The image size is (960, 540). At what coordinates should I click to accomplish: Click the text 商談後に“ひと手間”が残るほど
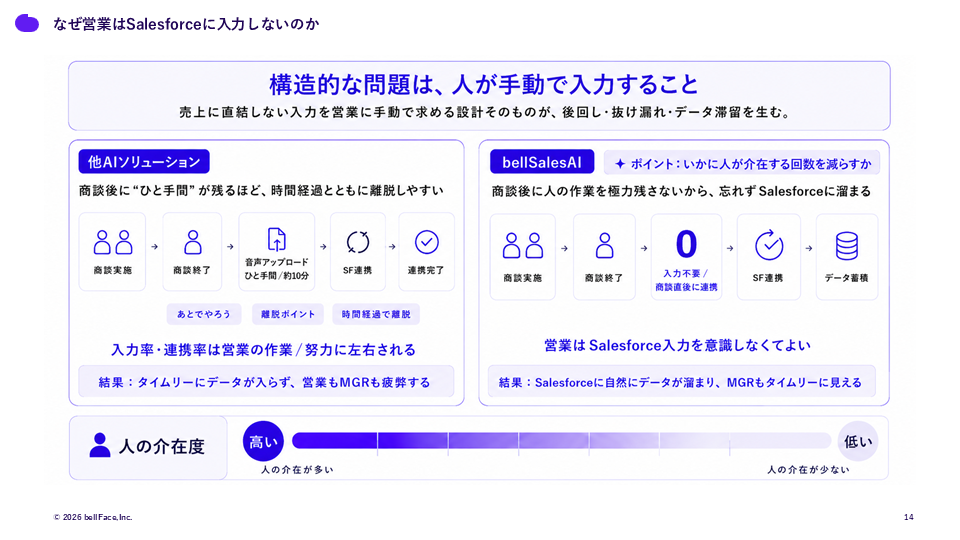tap(261, 190)
